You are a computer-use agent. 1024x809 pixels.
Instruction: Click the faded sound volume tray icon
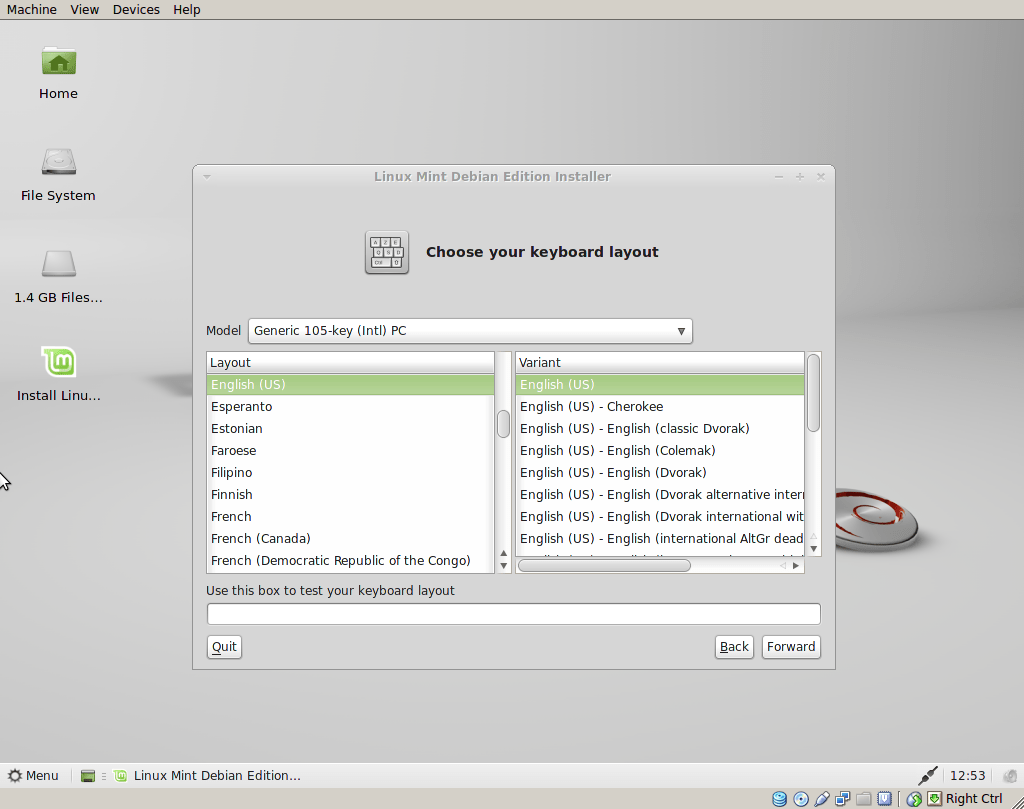click(x=1010, y=776)
